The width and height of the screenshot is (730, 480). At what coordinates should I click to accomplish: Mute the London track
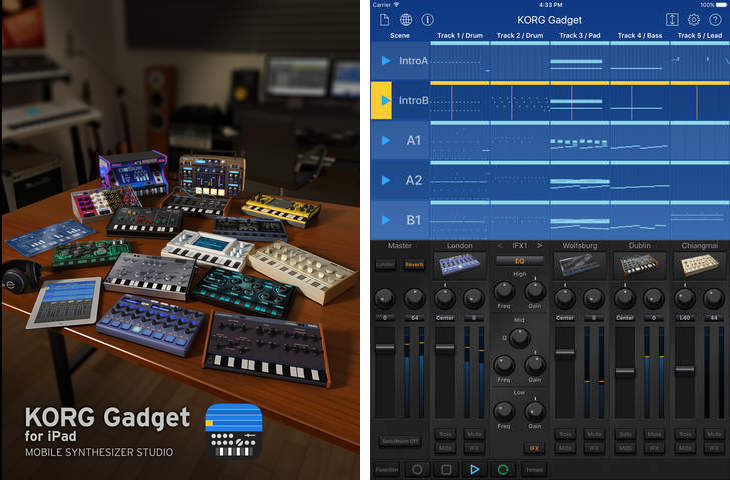474,434
